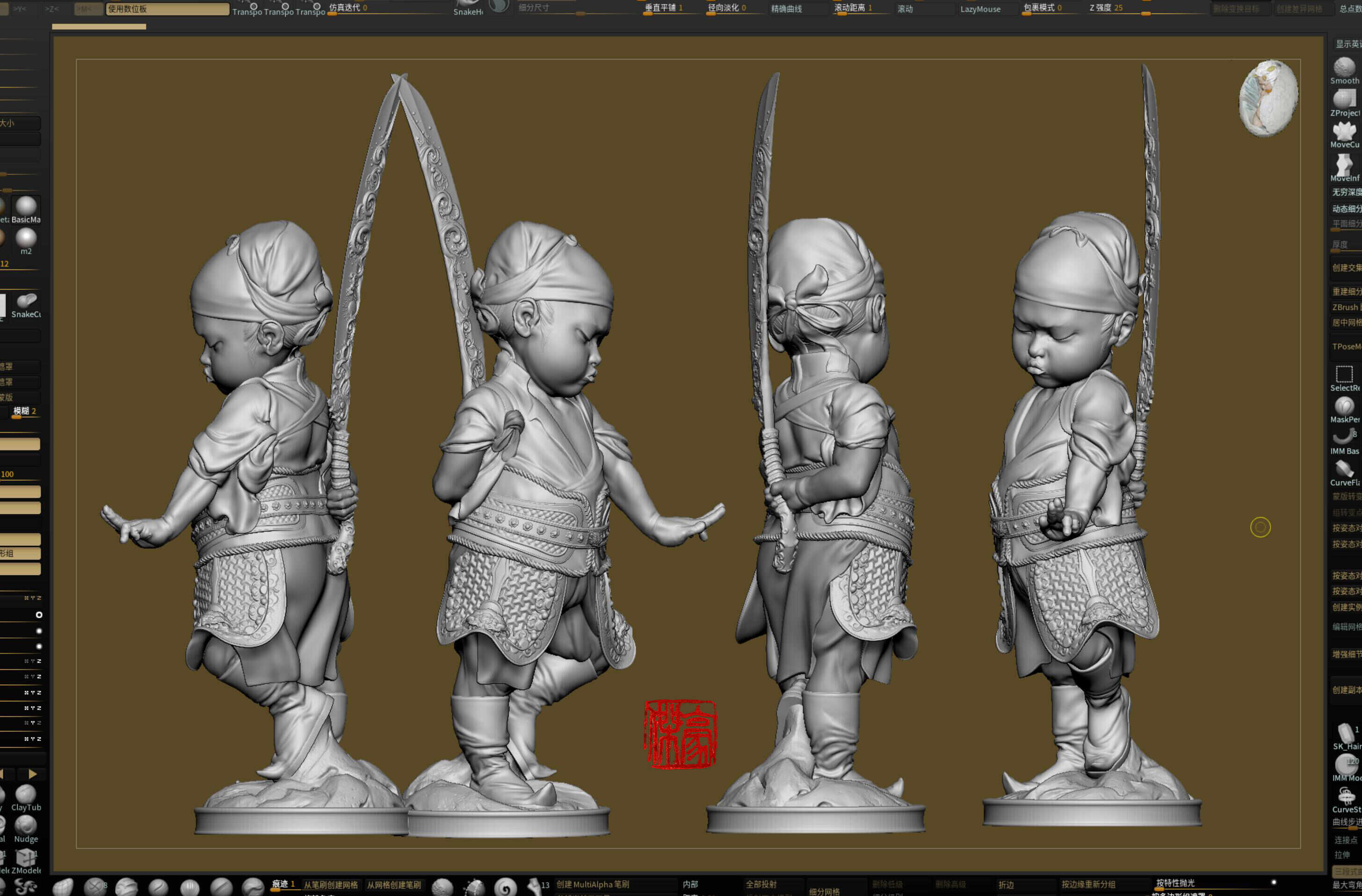Toggle >Y< symmetry axis

click(20, 8)
